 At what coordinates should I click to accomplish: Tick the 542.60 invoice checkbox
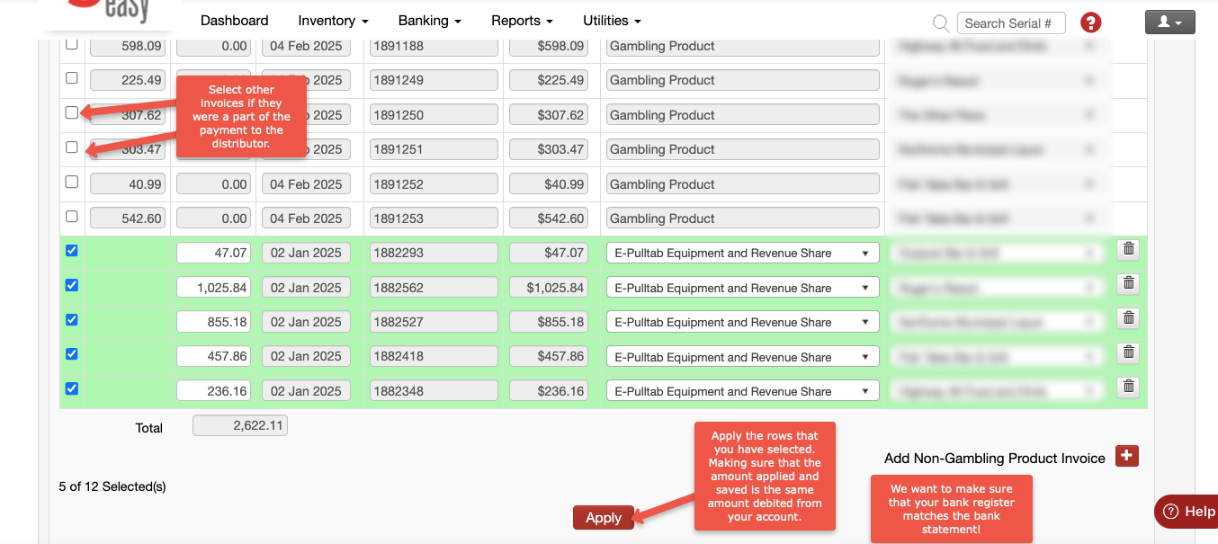[x=71, y=216]
